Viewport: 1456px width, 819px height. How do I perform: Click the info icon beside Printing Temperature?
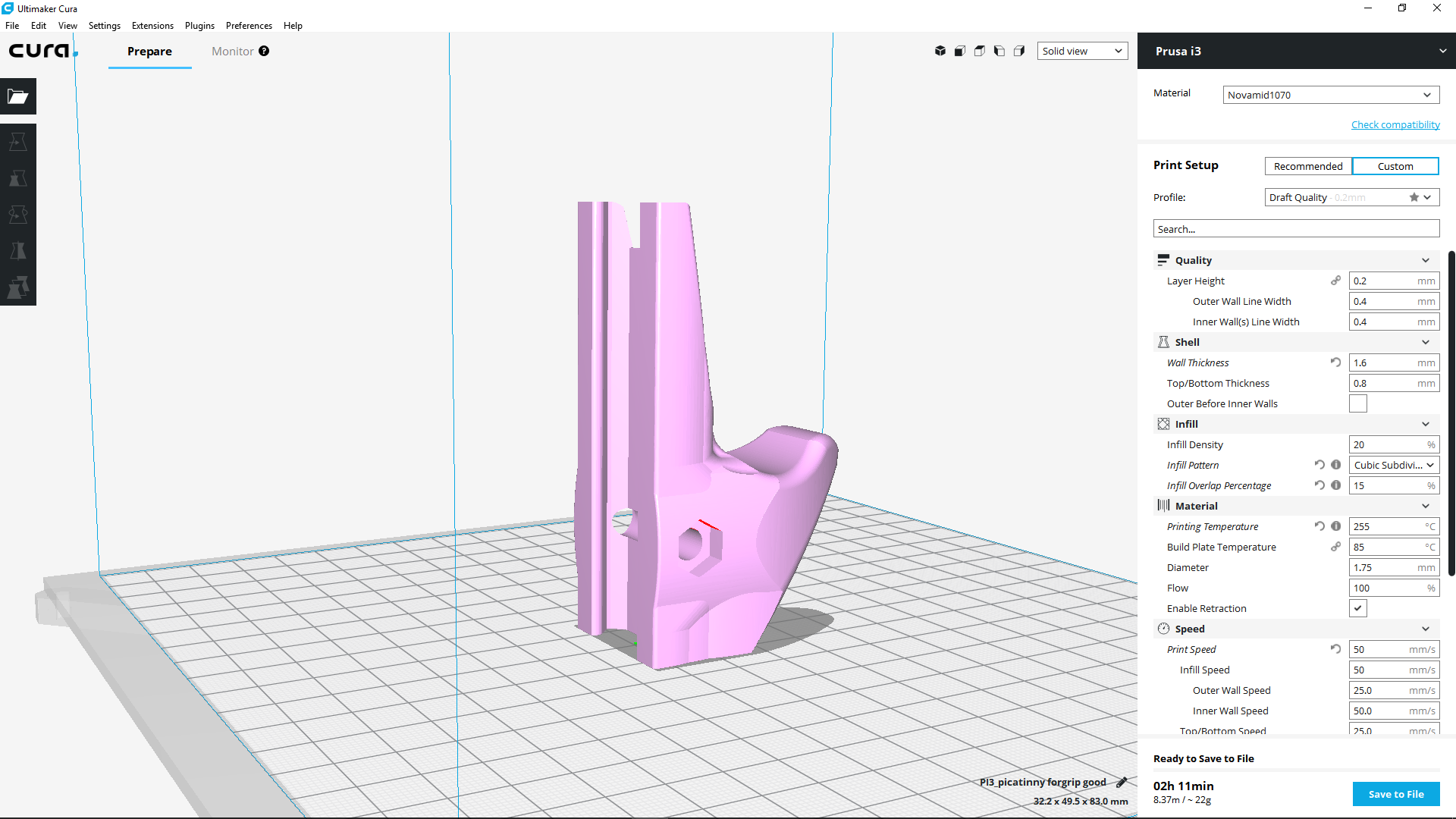pyautogui.click(x=1335, y=526)
